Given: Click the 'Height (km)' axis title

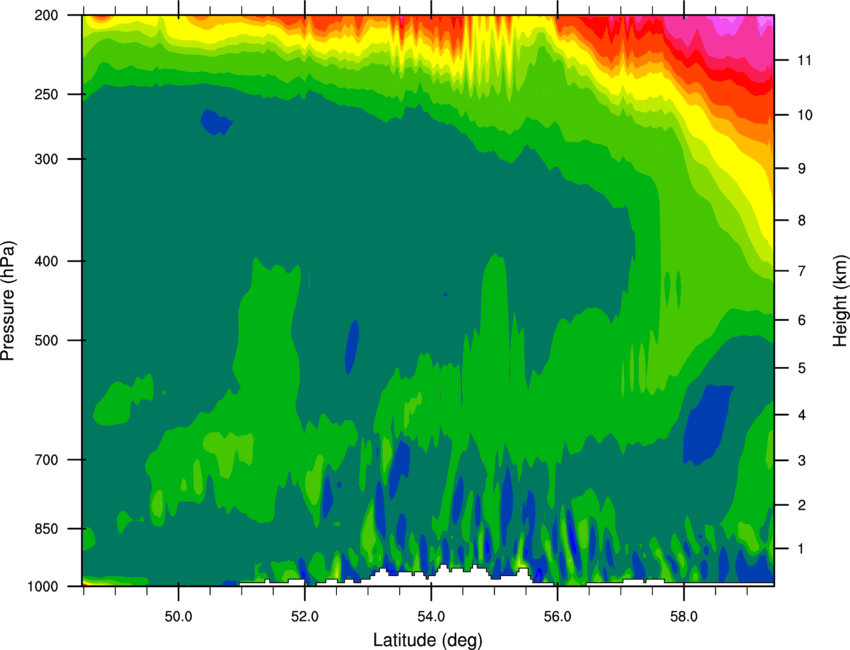Looking at the screenshot, I should [x=840, y=300].
